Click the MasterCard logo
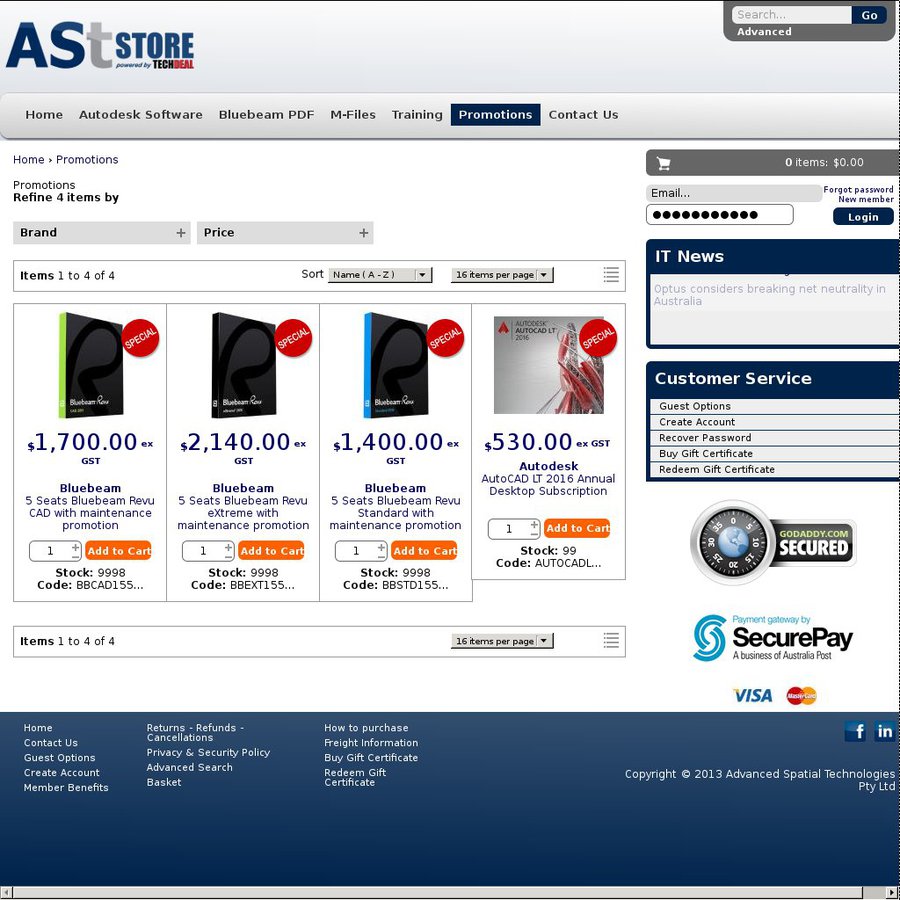This screenshot has height=900, width=900. click(801, 696)
